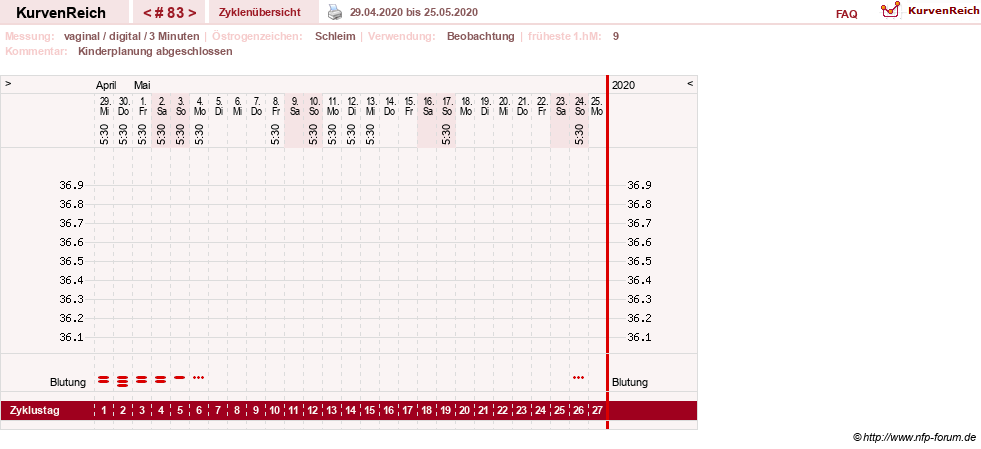This screenshot has height=449, width=981.
Task: Click the 2020 year label
Action: (623, 85)
